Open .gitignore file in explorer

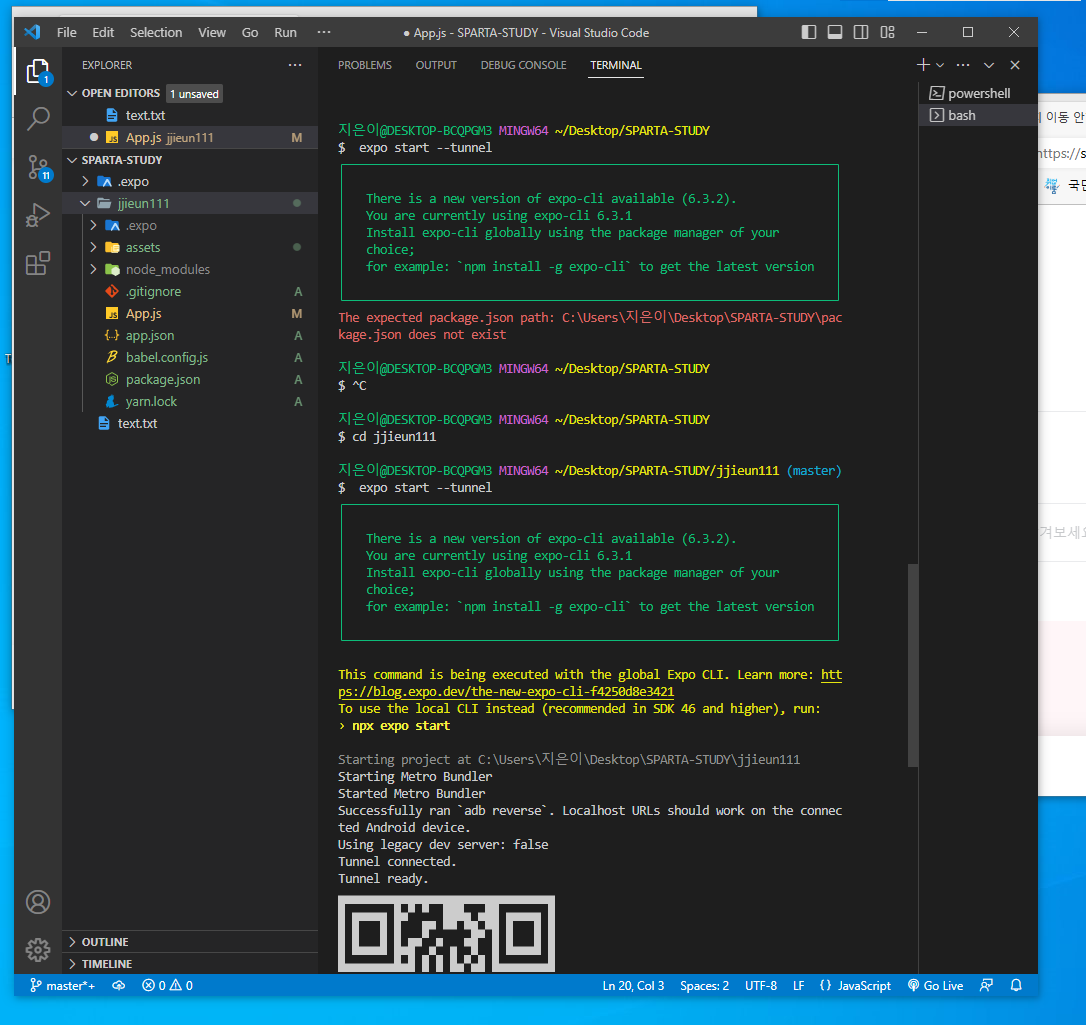(190, 292)
